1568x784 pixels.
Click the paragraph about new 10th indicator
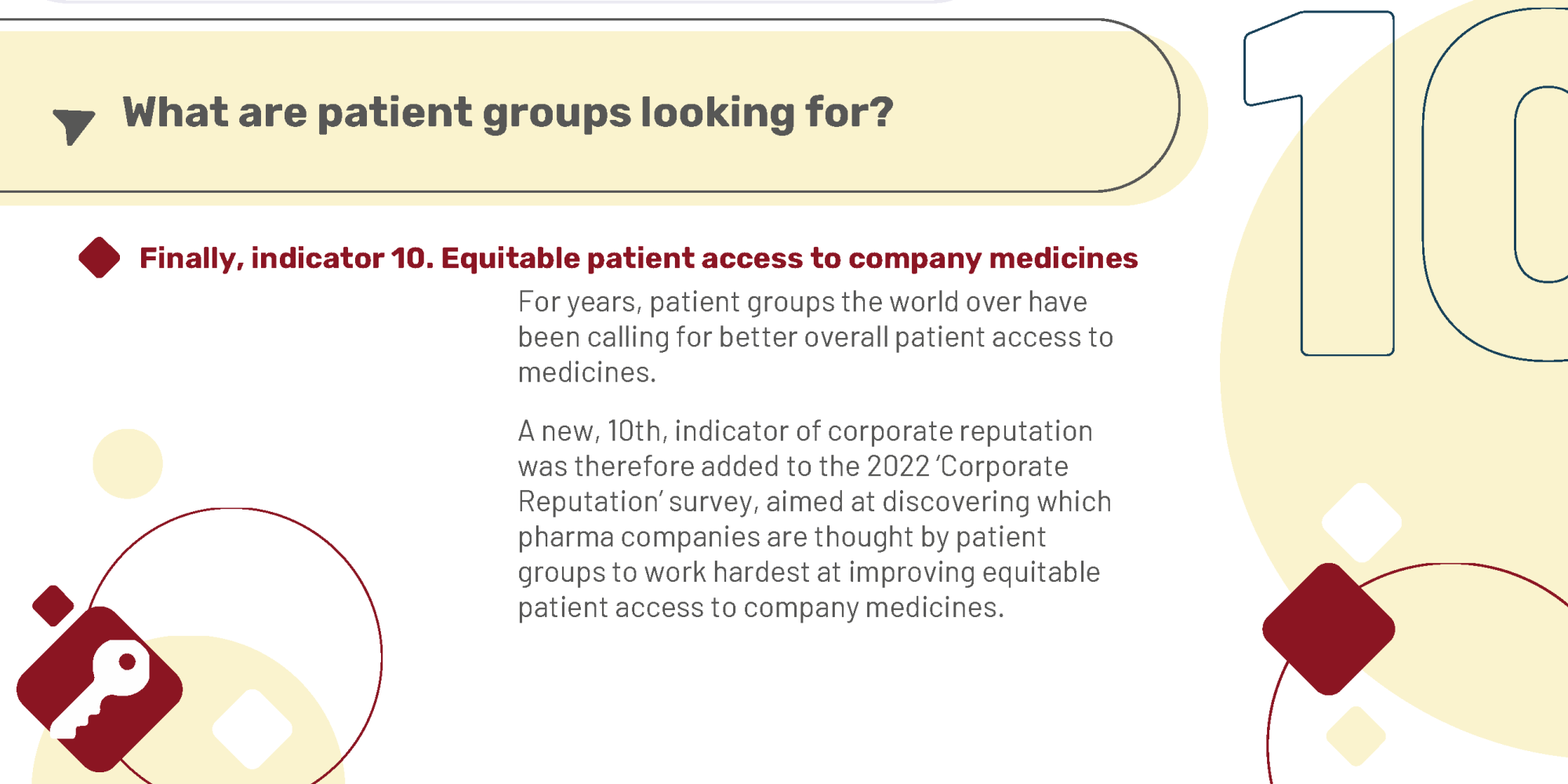pos(815,519)
